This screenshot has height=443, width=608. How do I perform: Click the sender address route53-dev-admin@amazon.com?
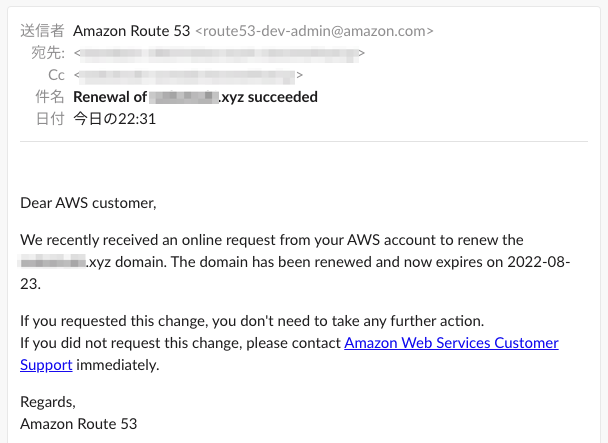pos(314,31)
